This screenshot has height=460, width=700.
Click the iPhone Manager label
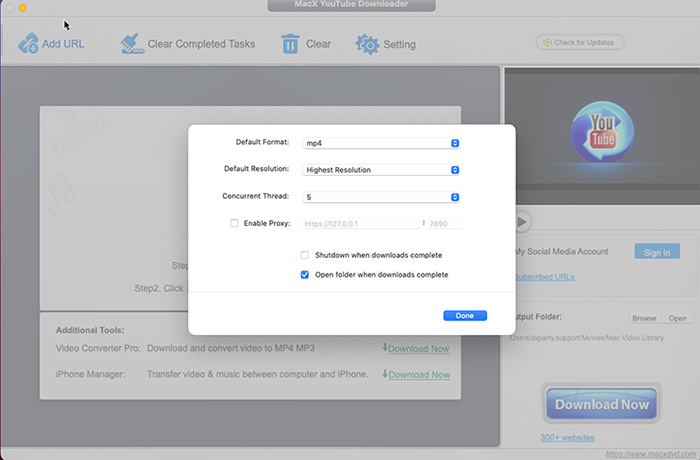coord(90,374)
